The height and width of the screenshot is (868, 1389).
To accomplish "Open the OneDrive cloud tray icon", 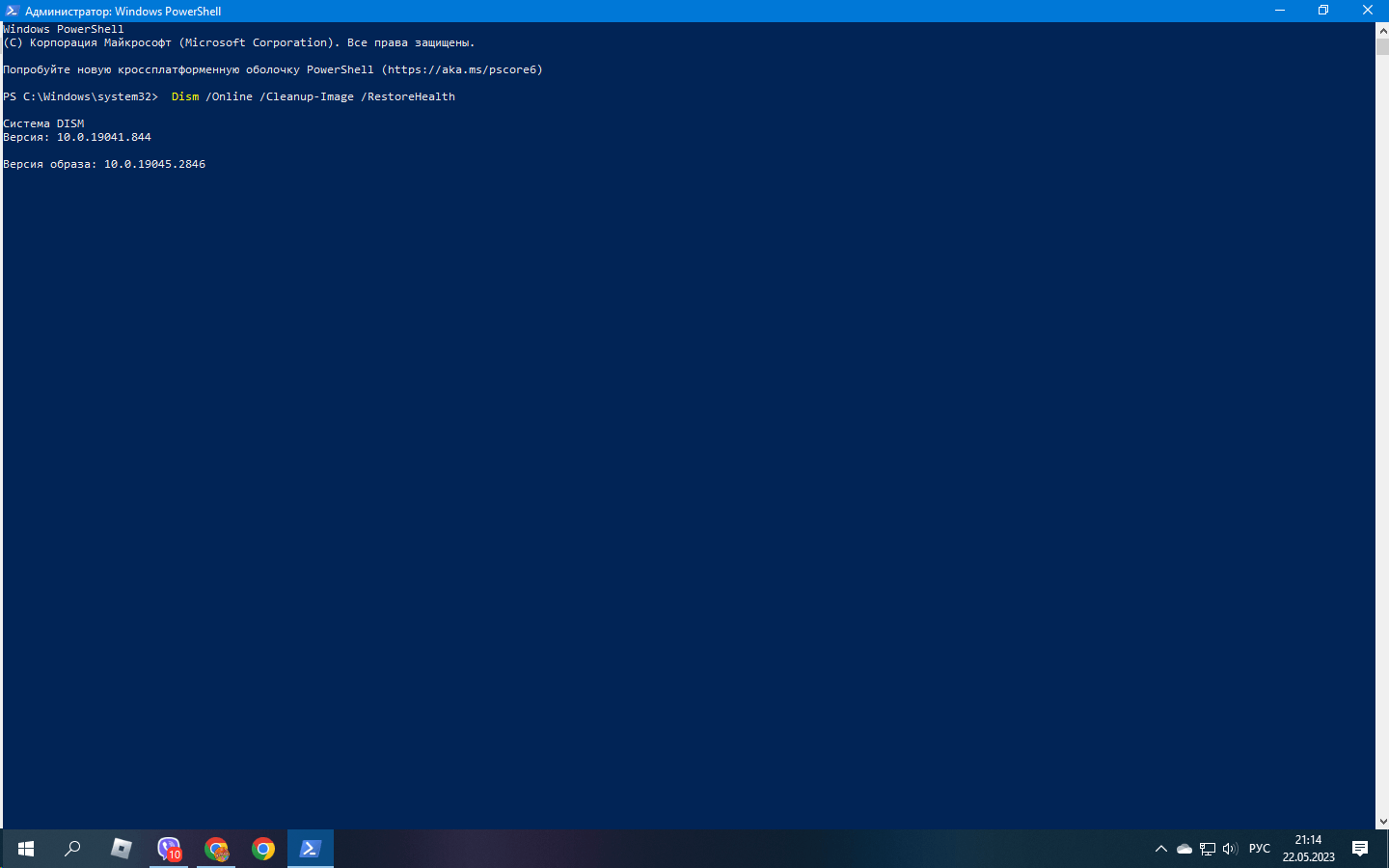I will coord(1185,849).
